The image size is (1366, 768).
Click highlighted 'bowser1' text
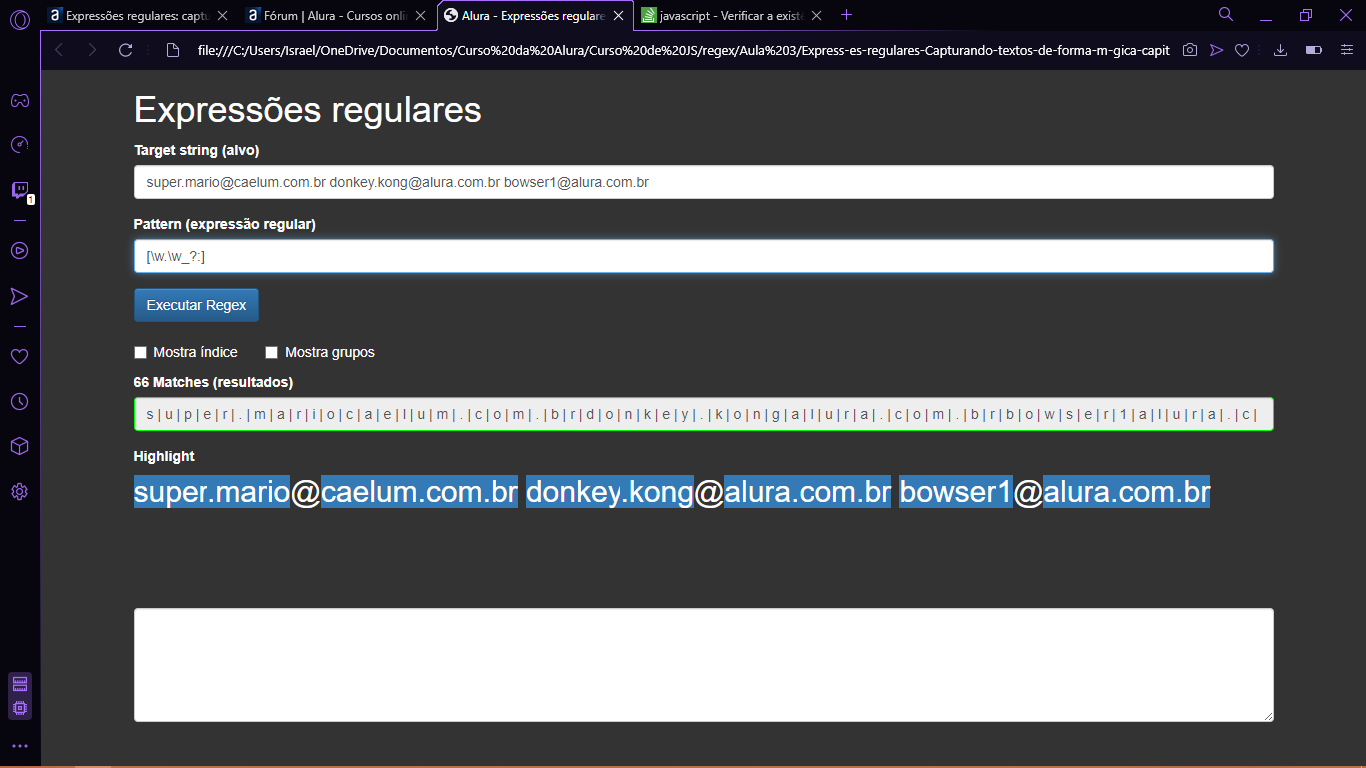click(956, 492)
